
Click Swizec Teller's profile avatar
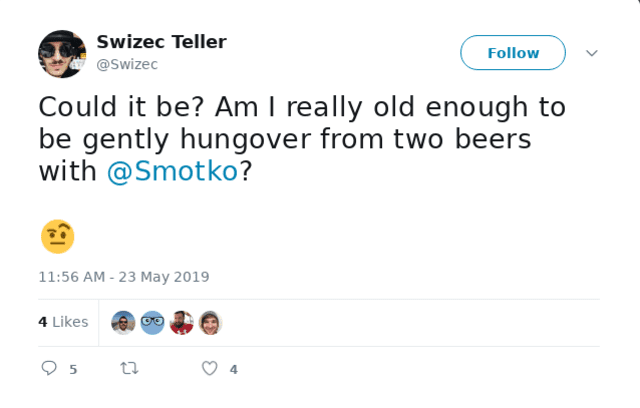62,54
